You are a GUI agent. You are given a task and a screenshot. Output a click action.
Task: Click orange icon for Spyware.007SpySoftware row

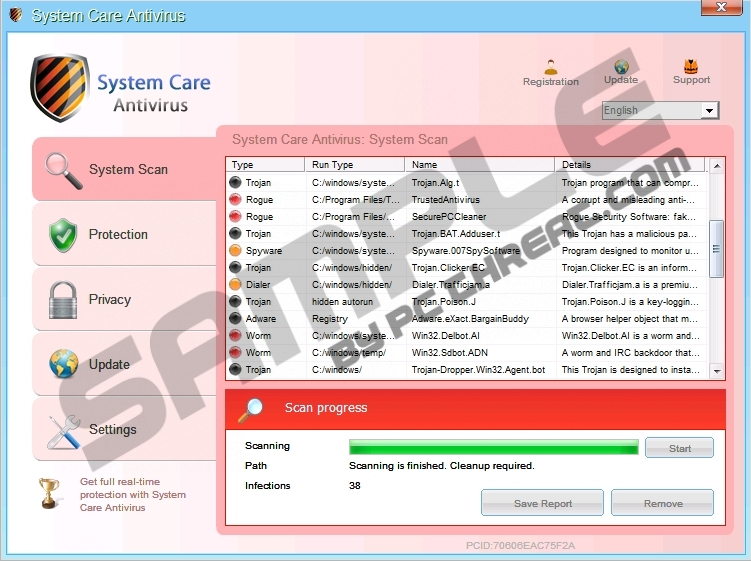pos(235,251)
